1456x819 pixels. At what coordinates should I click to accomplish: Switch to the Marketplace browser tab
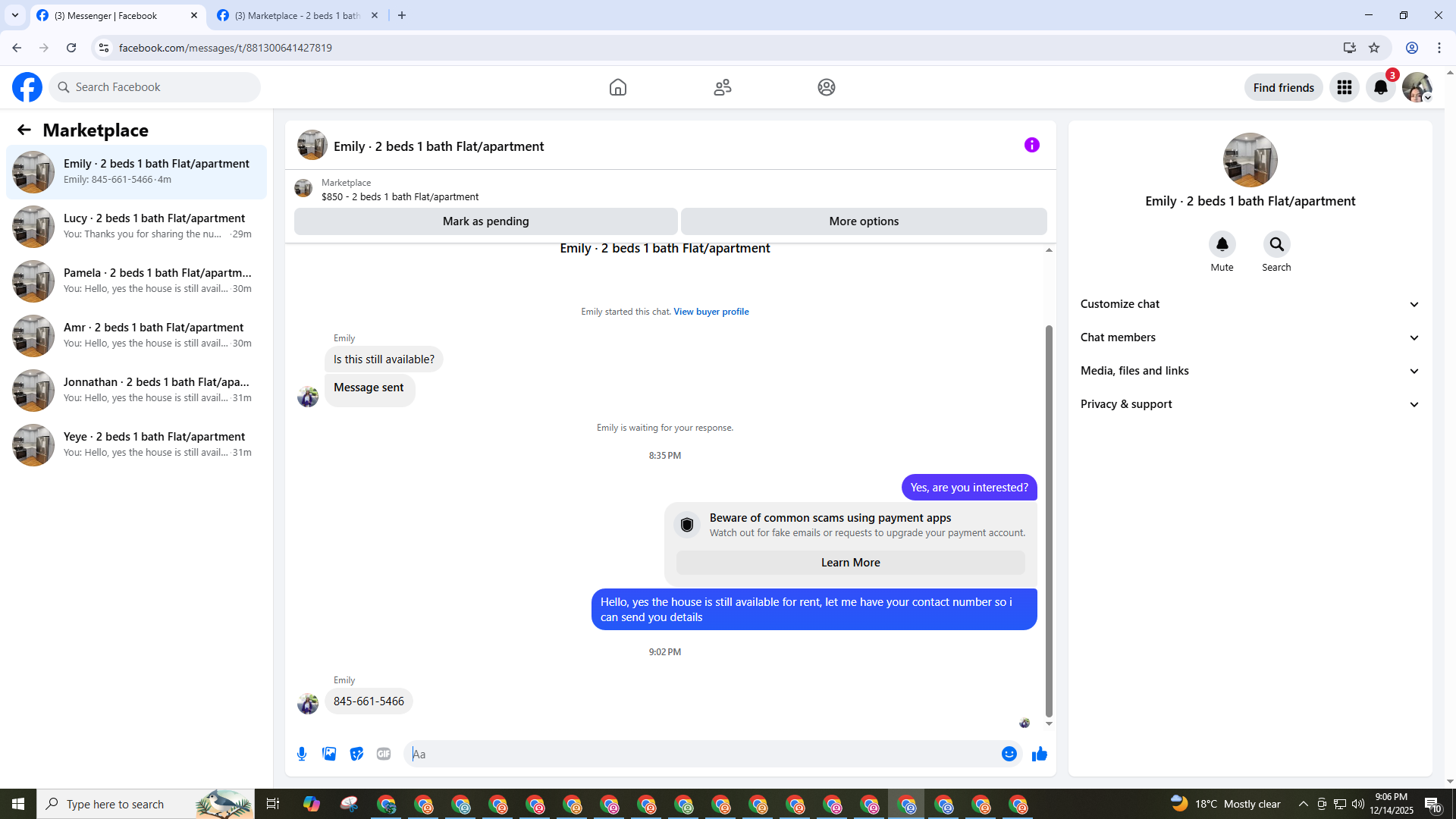[297, 15]
